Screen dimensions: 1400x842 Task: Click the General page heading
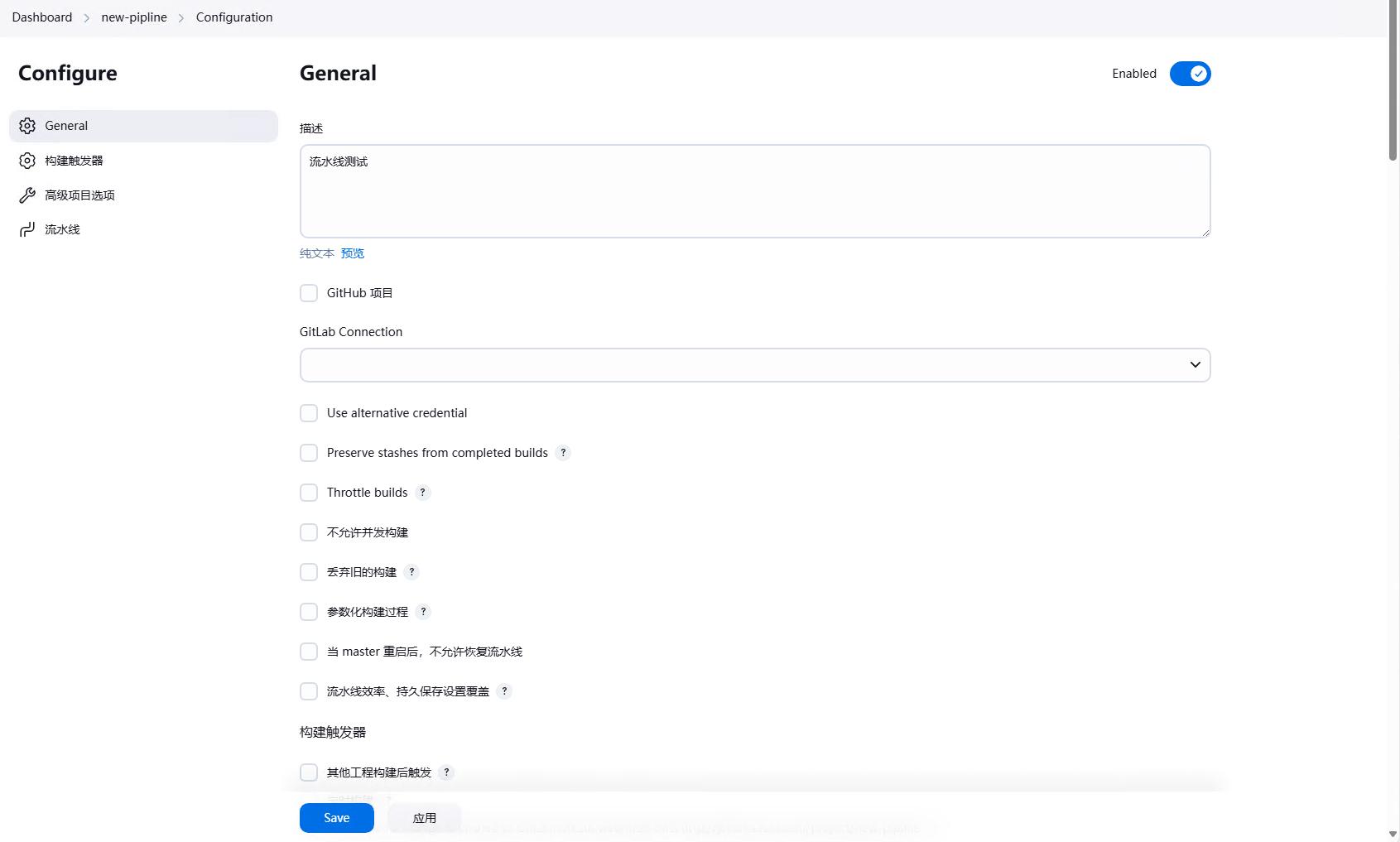pyautogui.click(x=338, y=74)
